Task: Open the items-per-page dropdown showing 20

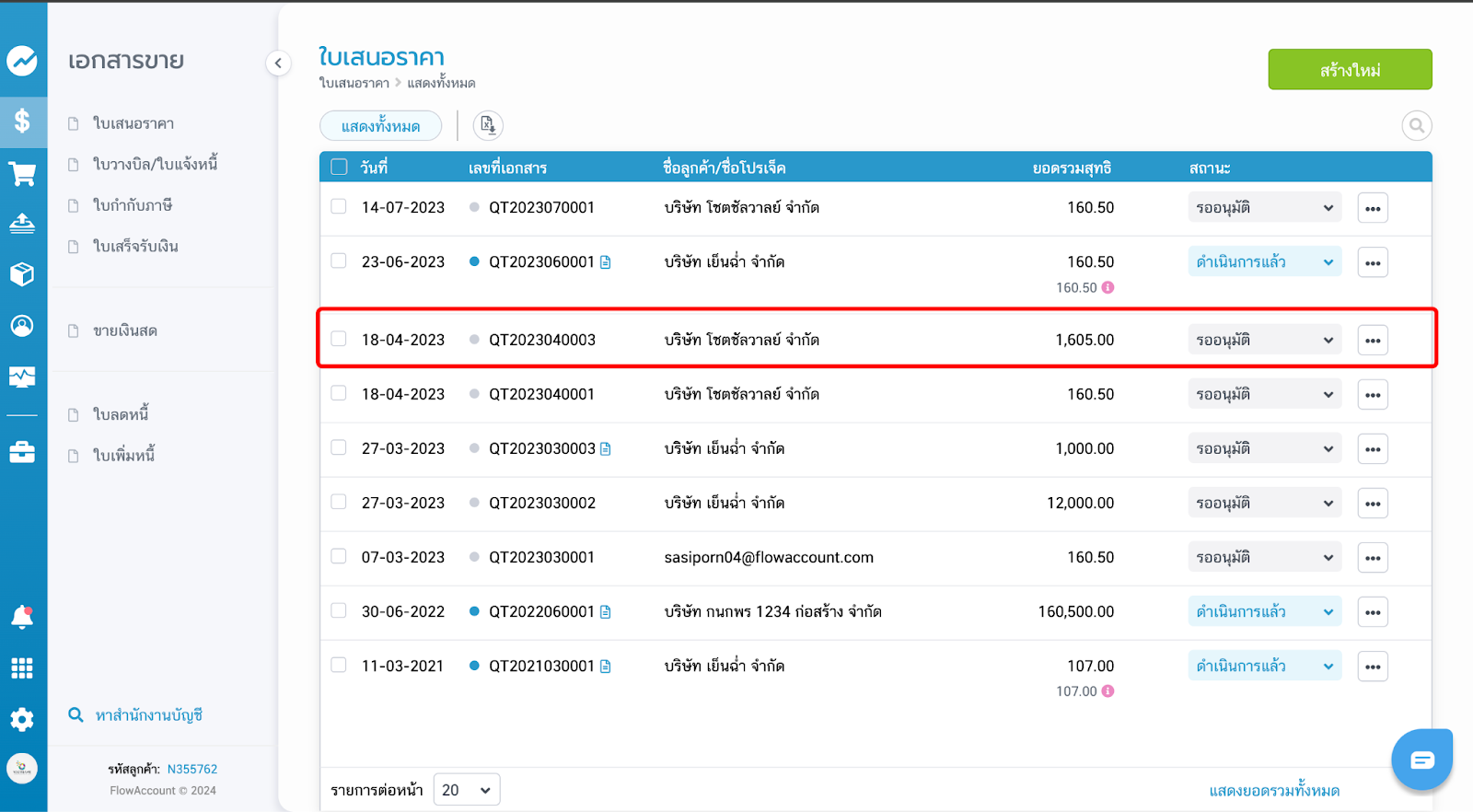Action: click(466, 790)
